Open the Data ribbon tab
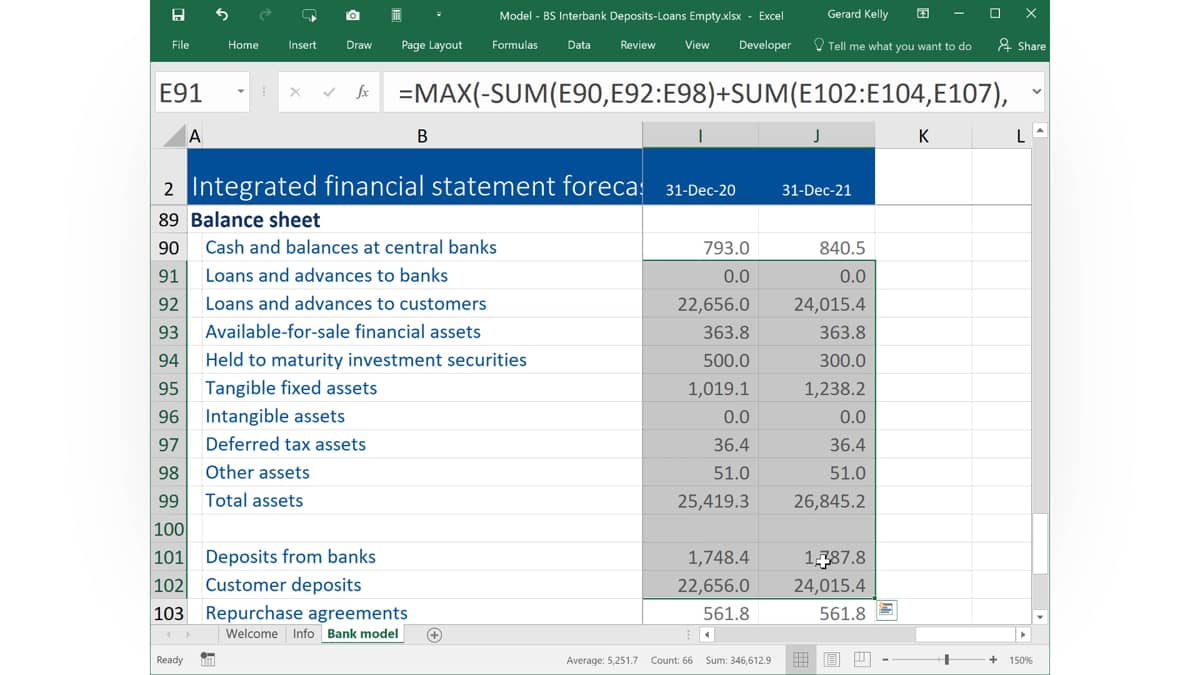This screenshot has height=675, width=1200. [579, 45]
